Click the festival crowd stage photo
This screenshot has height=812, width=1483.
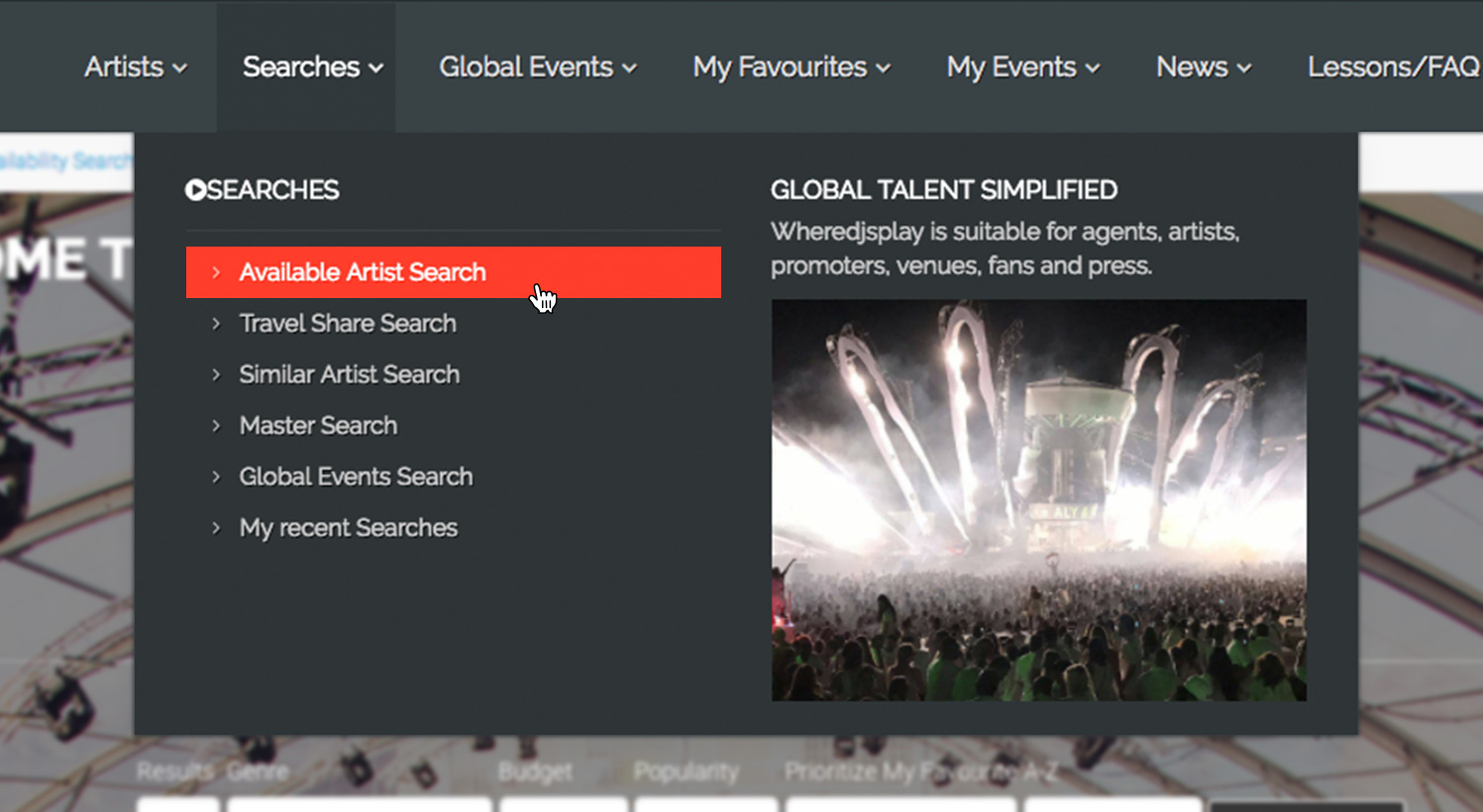[1039, 500]
